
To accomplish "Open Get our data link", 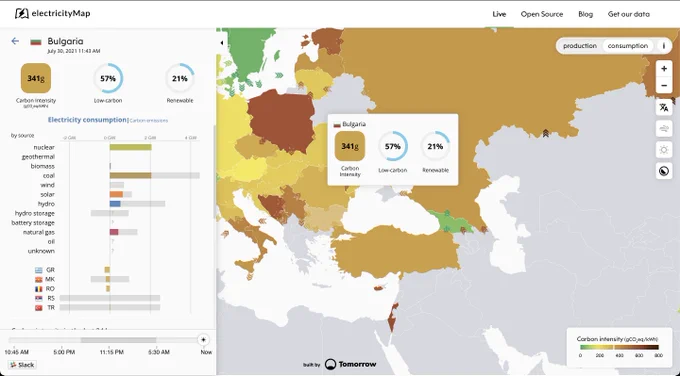I will [x=628, y=14].
